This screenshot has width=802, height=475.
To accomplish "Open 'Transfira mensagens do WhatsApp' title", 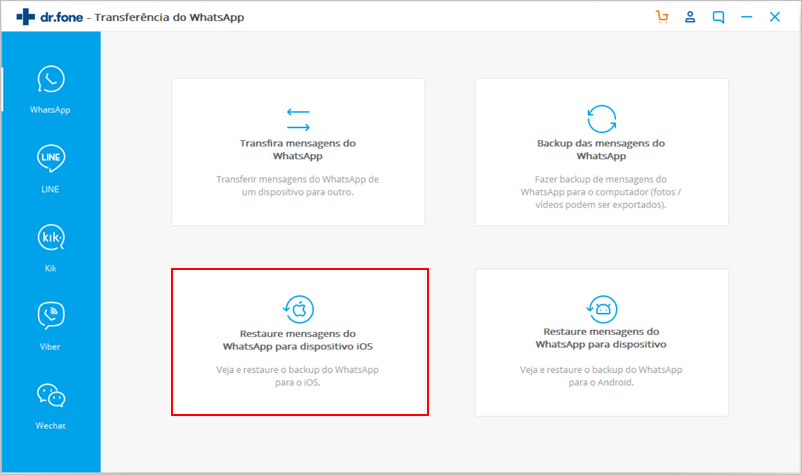I will point(298,149).
